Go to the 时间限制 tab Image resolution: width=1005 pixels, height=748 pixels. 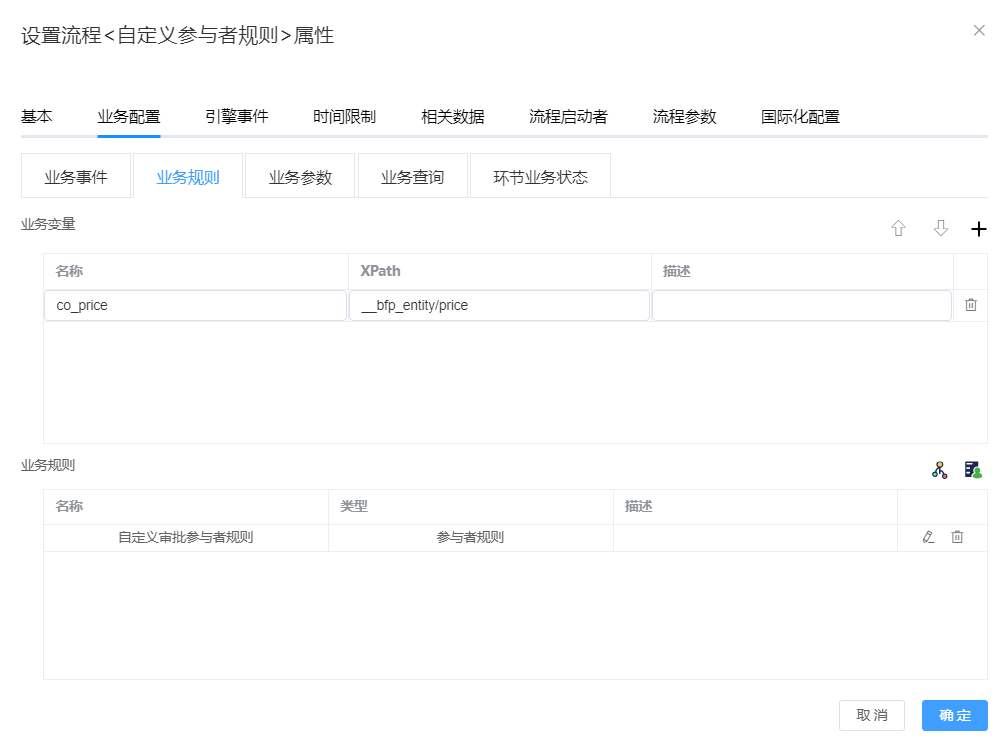[x=344, y=116]
